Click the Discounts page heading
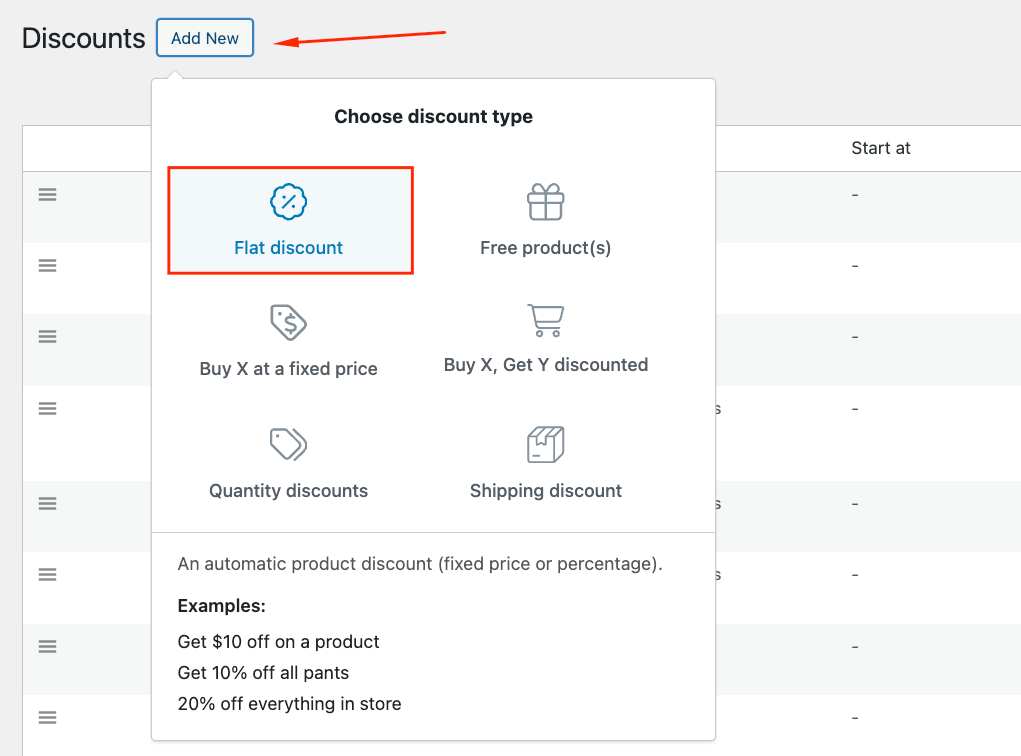This screenshot has height=756, width=1021. [83, 38]
